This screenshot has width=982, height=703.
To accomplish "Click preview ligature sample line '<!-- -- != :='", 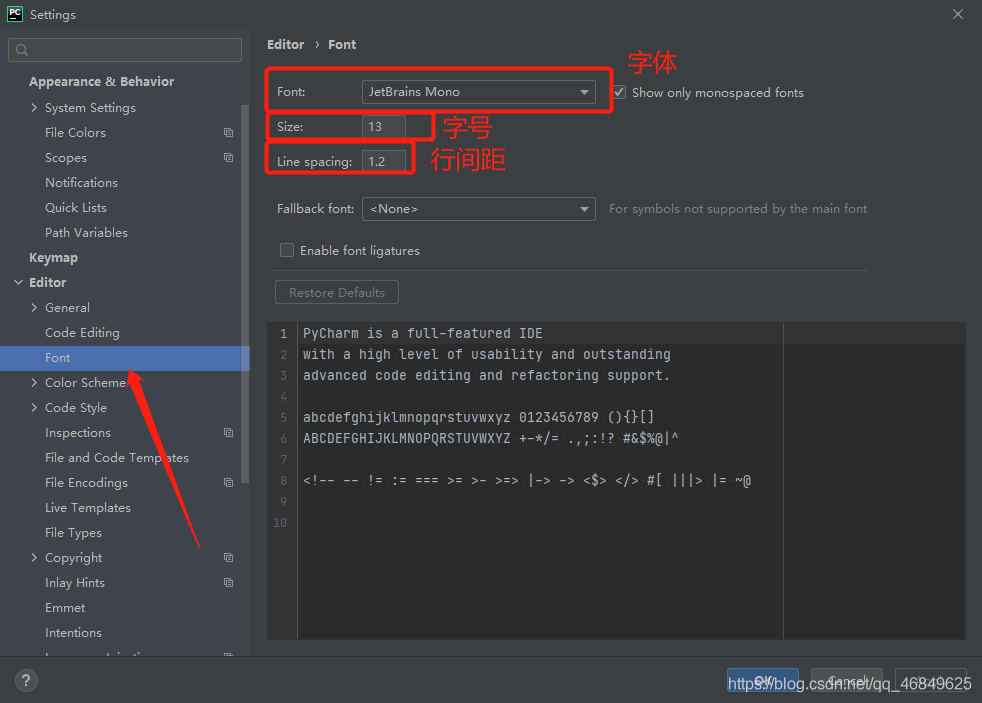I will [527, 481].
